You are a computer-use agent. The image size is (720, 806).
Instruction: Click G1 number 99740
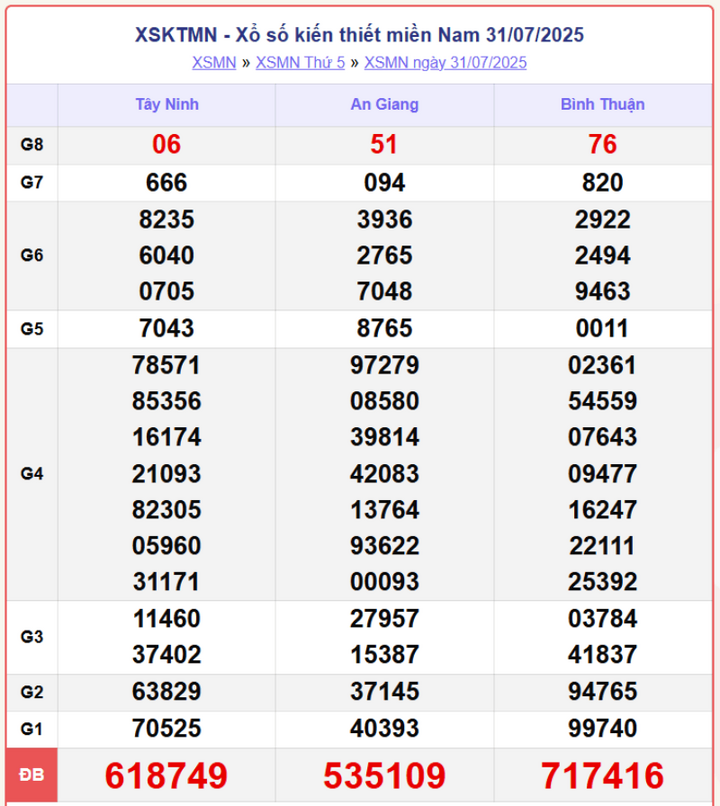602,729
